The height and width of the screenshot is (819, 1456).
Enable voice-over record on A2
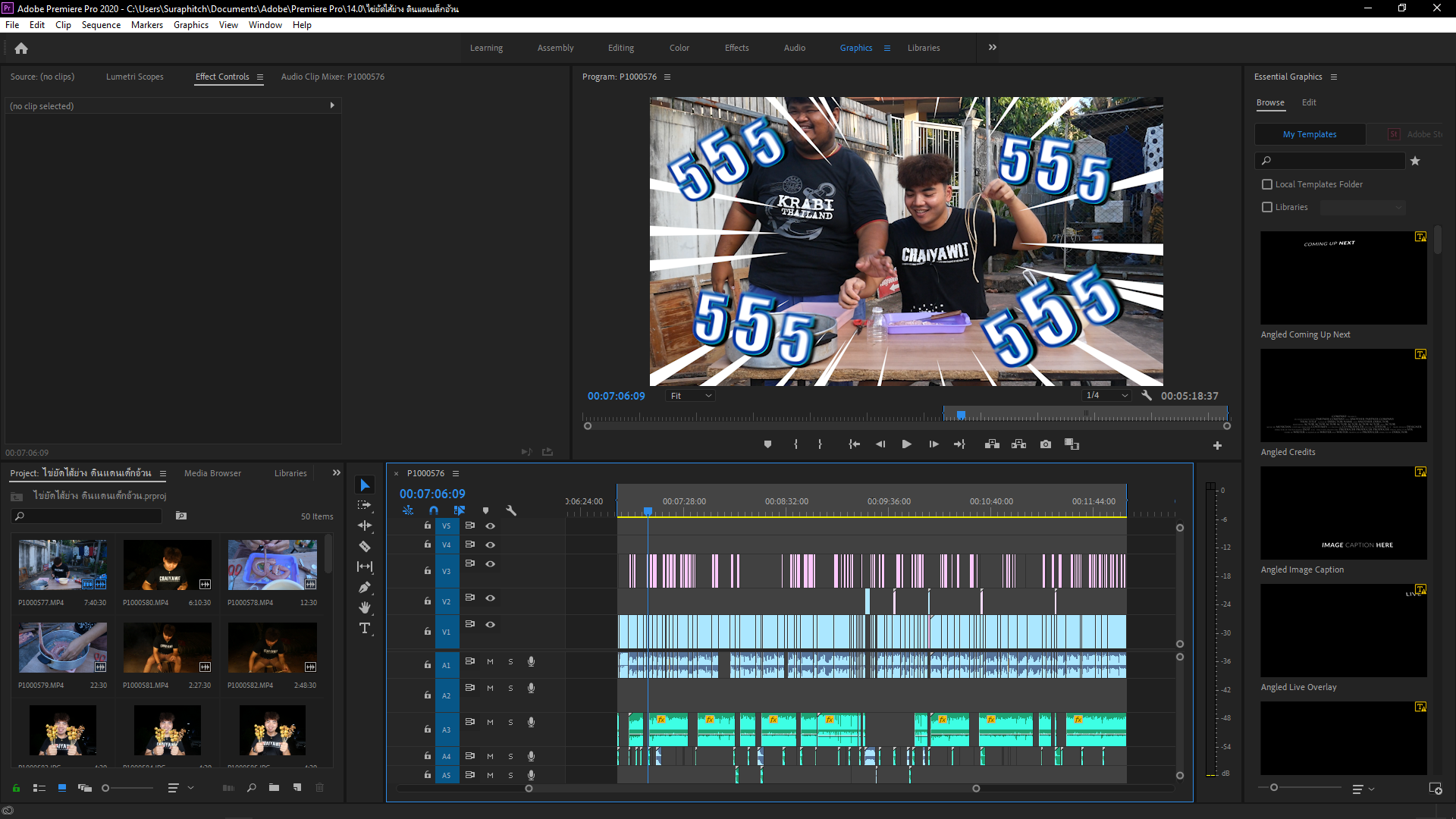click(x=531, y=689)
